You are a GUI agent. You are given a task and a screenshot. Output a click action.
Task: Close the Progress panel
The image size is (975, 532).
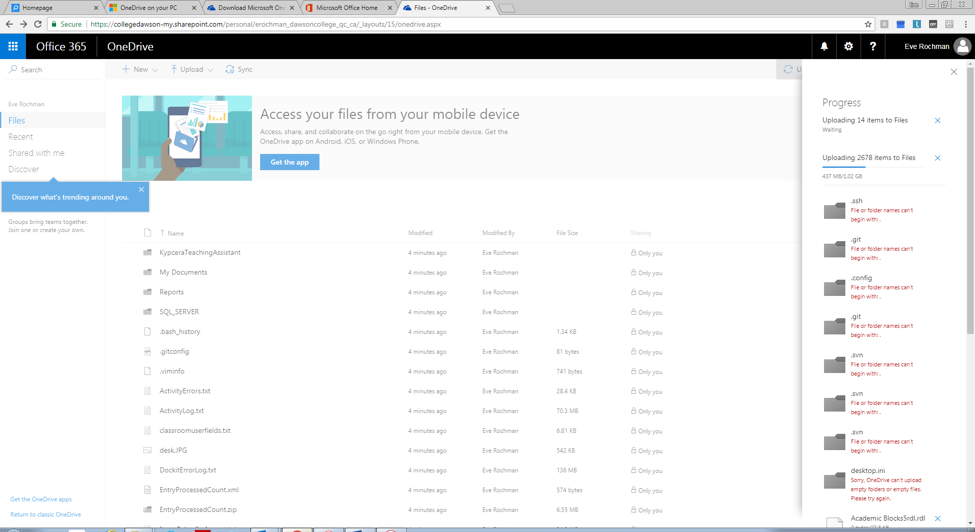click(x=954, y=72)
